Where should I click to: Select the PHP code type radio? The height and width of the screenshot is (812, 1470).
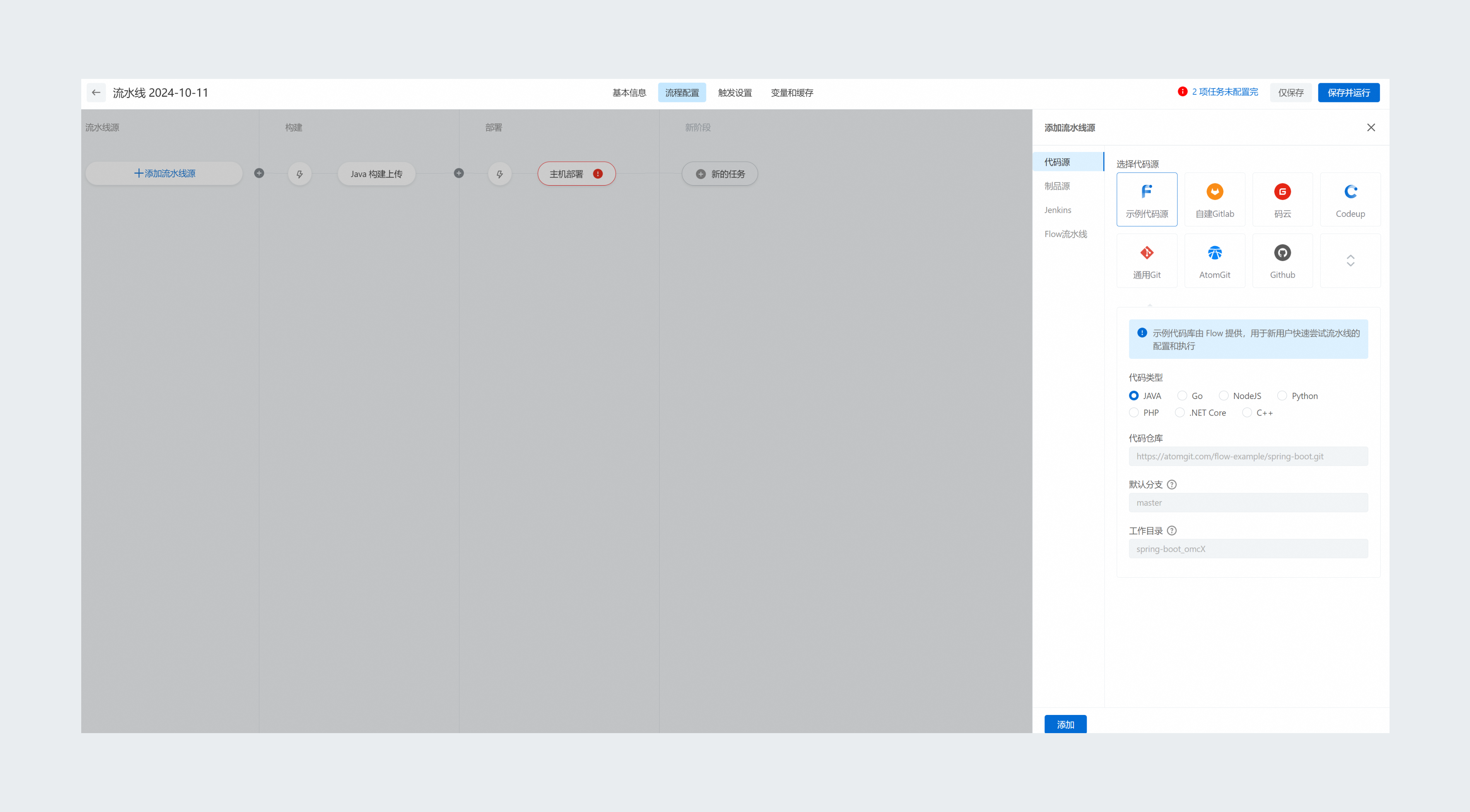[x=1133, y=412]
